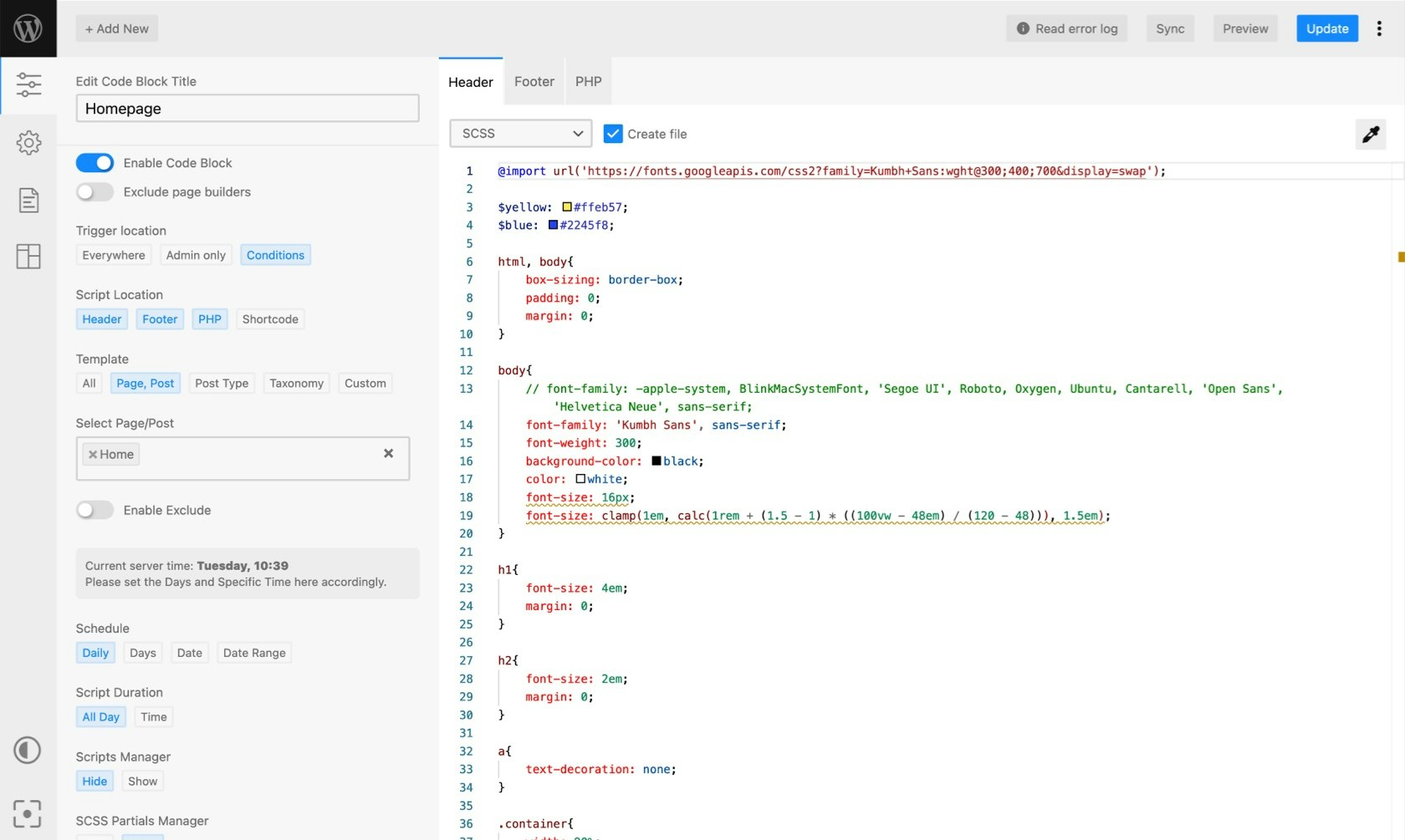Edit the Homepage code block title field
The width and height of the screenshot is (1405, 840).
pyautogui.click(x=247, y=108)
